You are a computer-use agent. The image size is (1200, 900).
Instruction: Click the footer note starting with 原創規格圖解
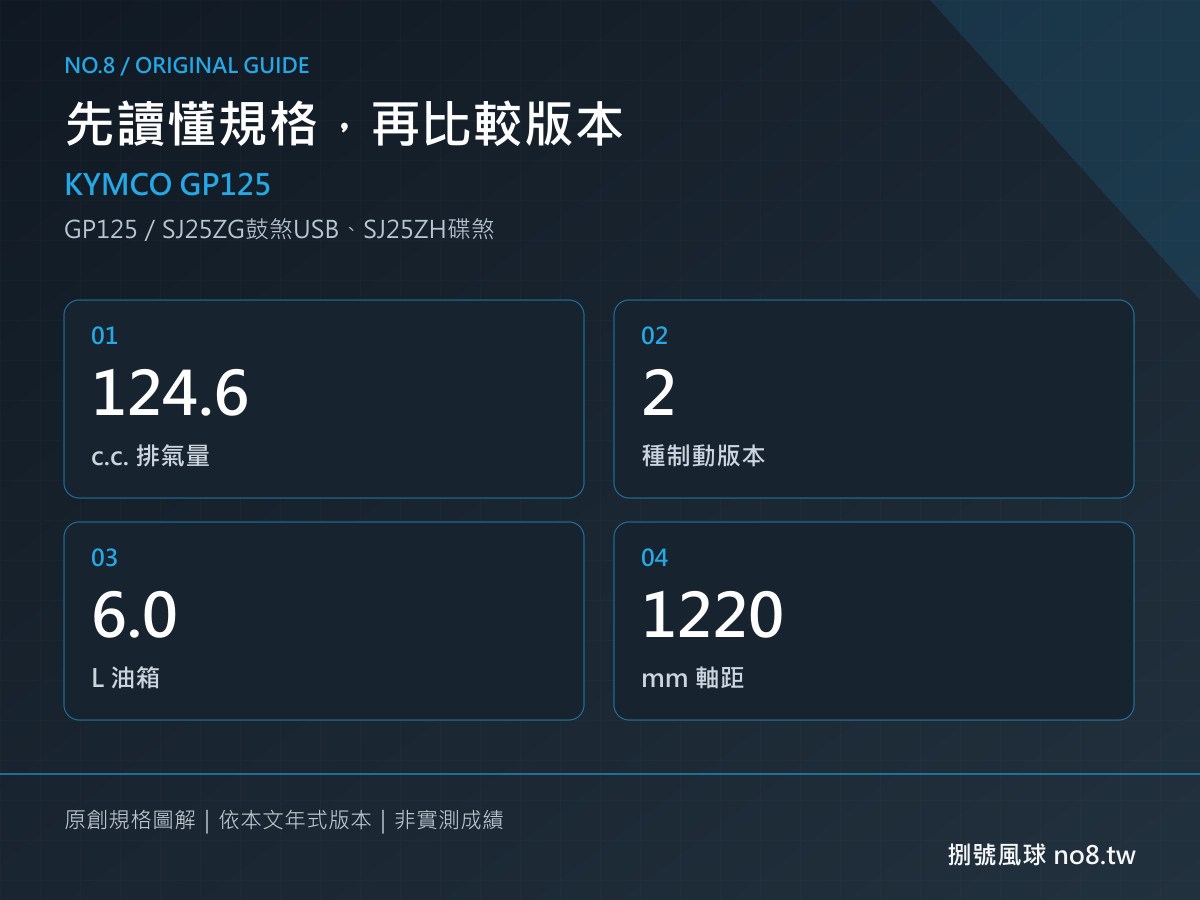click(284, 821)
